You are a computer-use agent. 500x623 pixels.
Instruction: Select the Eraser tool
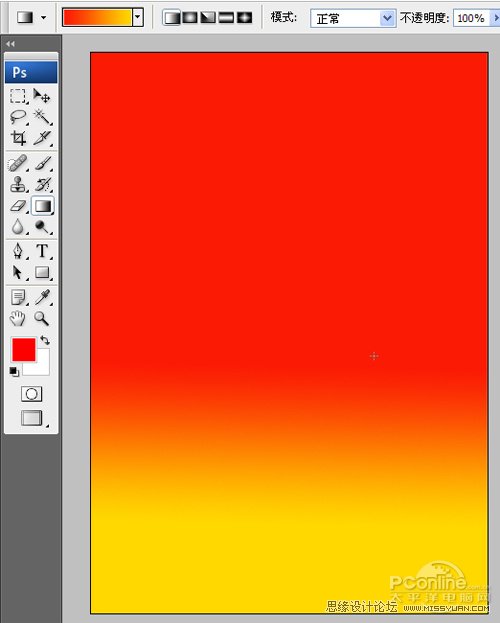[18, 206]
